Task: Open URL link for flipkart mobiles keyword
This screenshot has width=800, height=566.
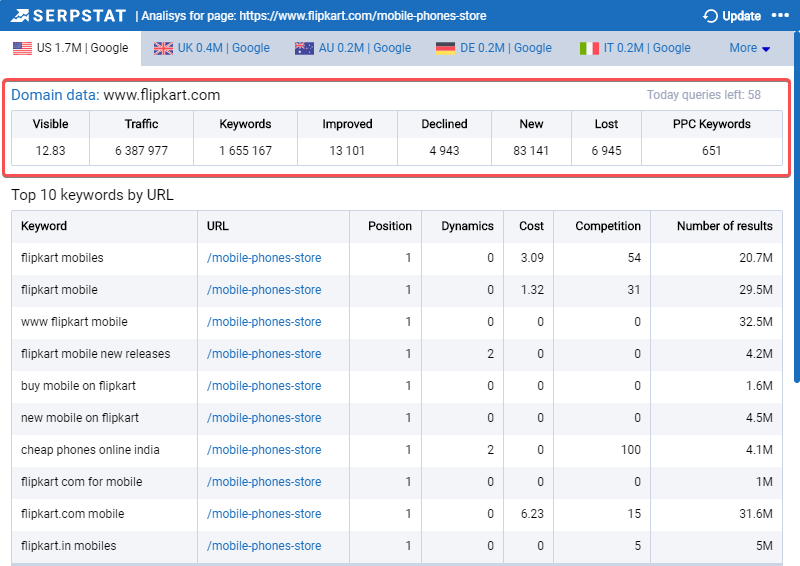Action: coord(264,258)
